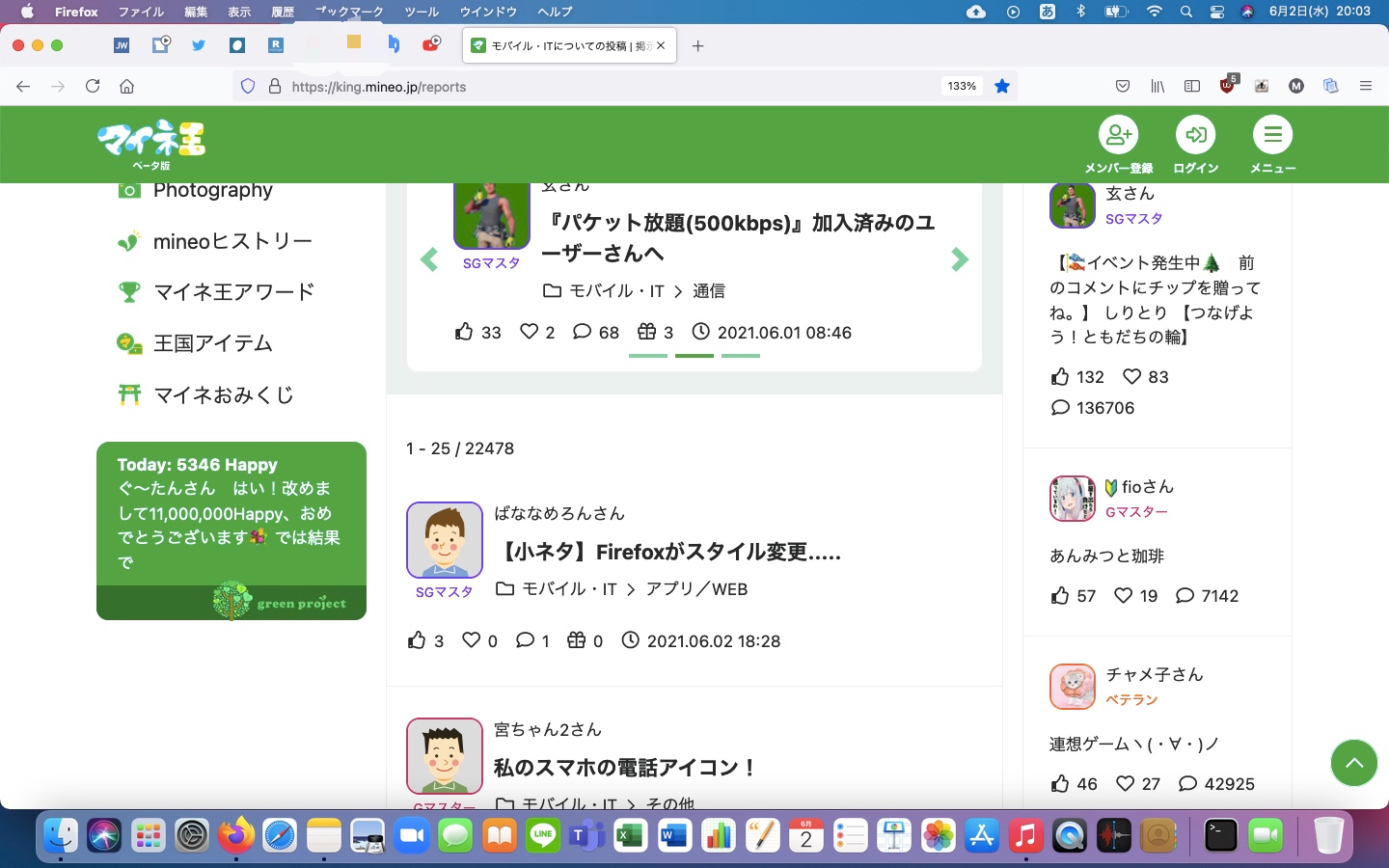Viewport: 1389px width, 868px height.
Task: Open the 履歴 menu in menu bar
Action: point(283,12)
